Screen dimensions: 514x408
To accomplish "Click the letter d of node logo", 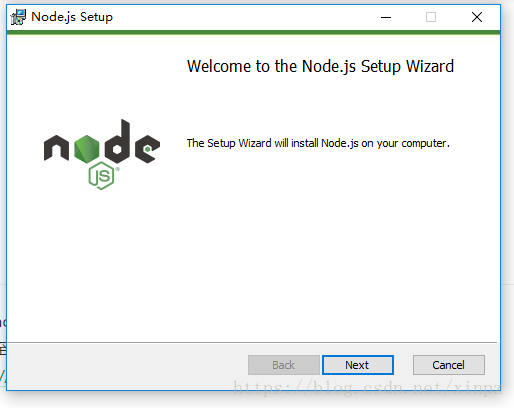I will [117, 141].
